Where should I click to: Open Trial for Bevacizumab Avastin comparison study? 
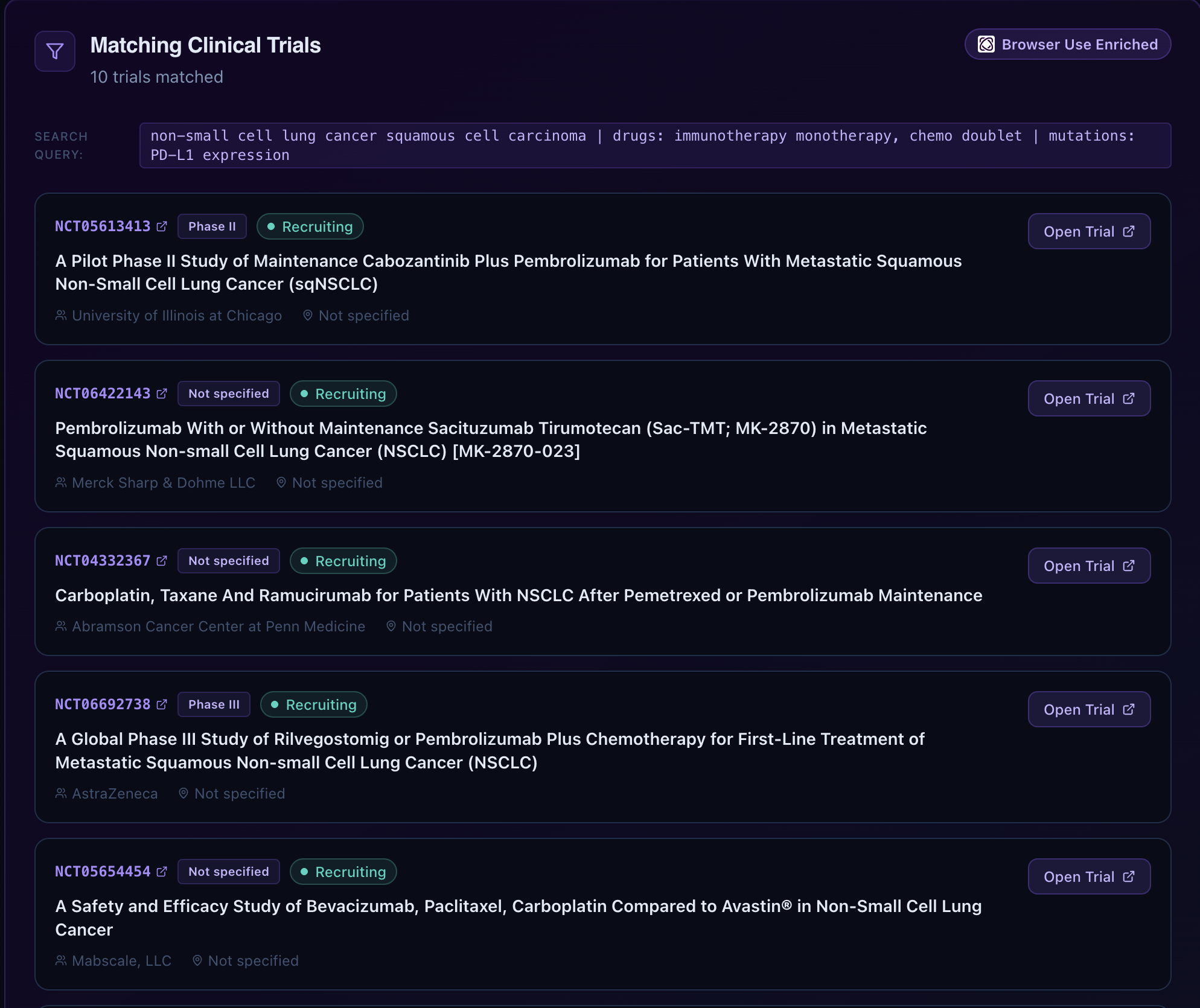click(1088, 876)
